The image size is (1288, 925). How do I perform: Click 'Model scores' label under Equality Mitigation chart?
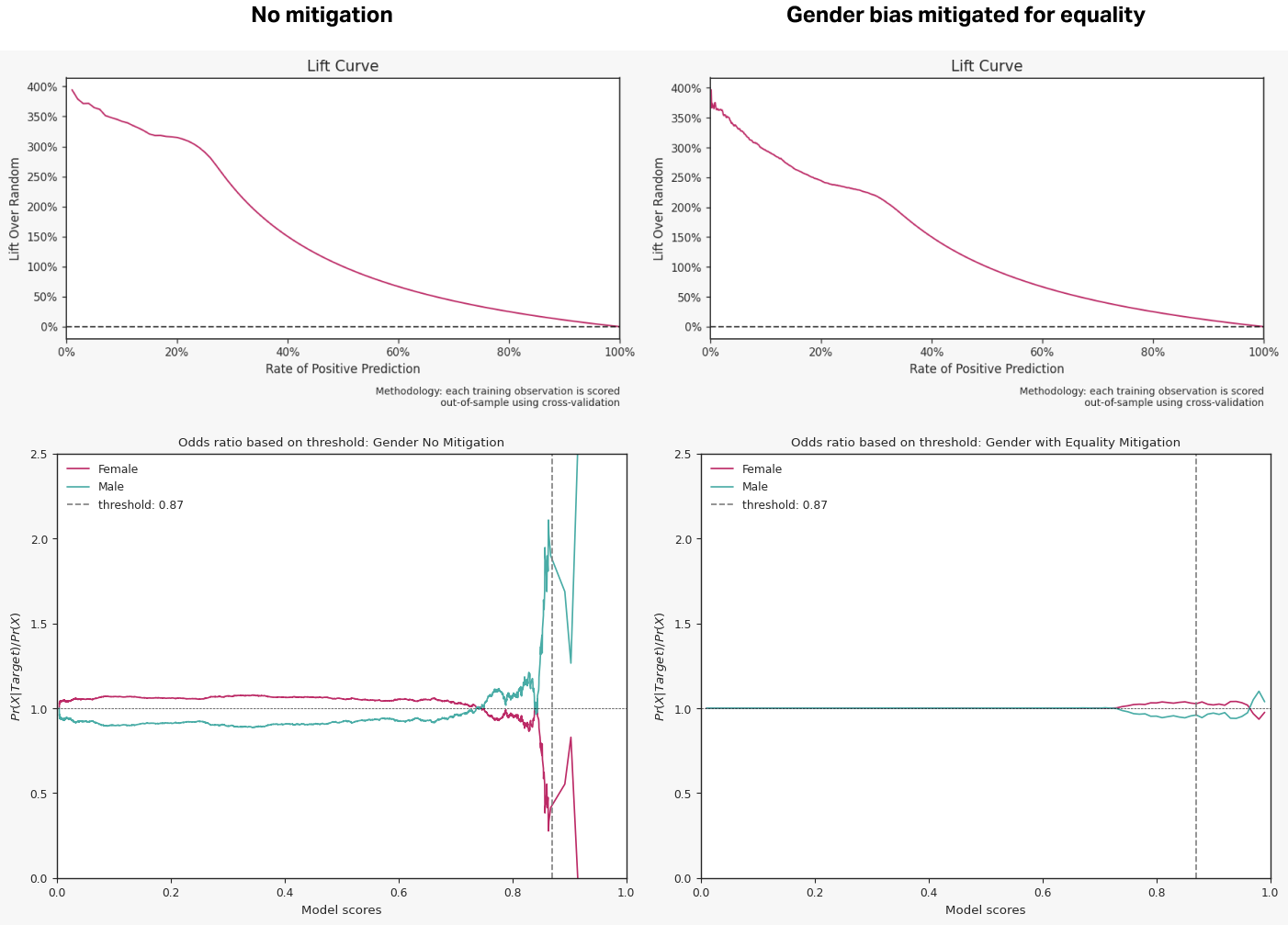[985, 910]
